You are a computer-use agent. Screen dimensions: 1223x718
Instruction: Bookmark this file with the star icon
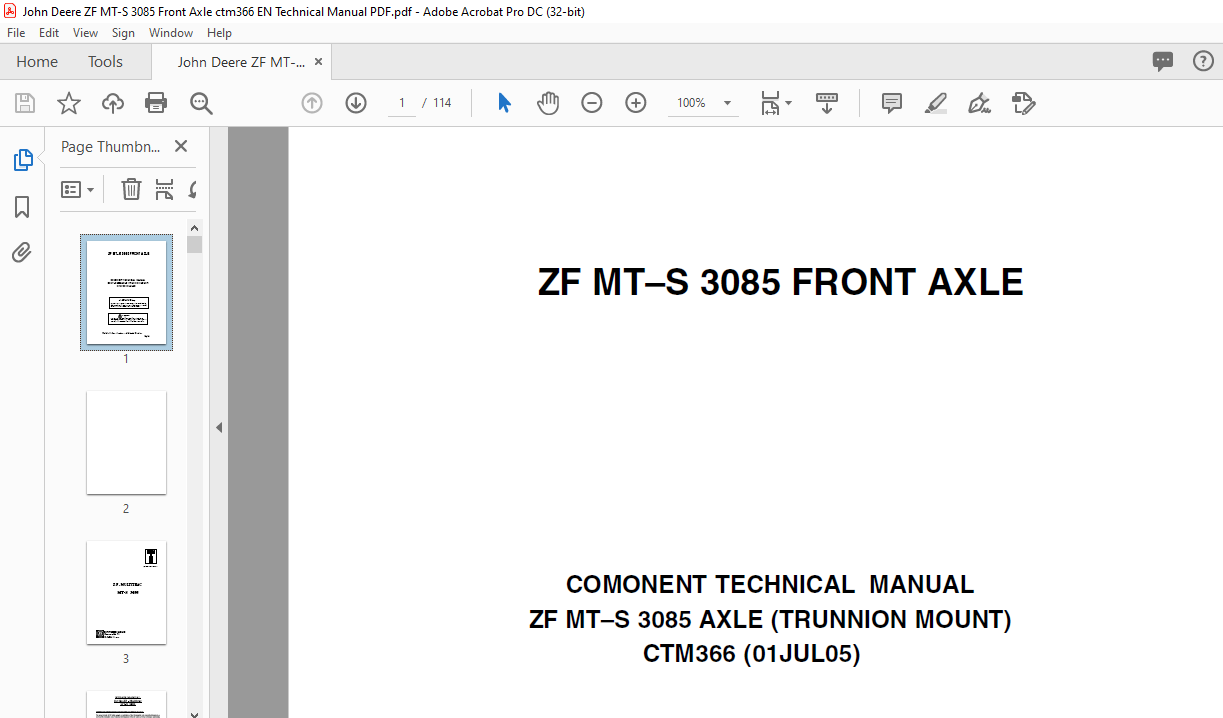click(x=69, y=103)
